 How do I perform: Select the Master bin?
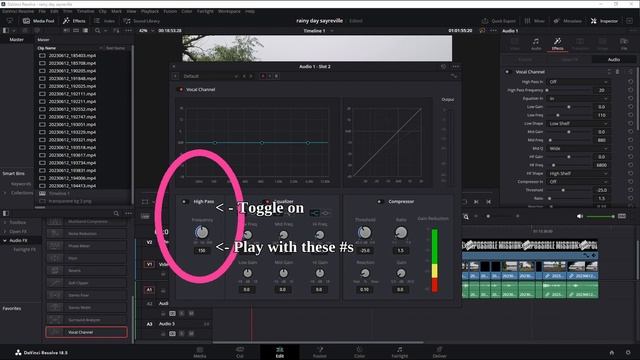click(x=16, y=40)
